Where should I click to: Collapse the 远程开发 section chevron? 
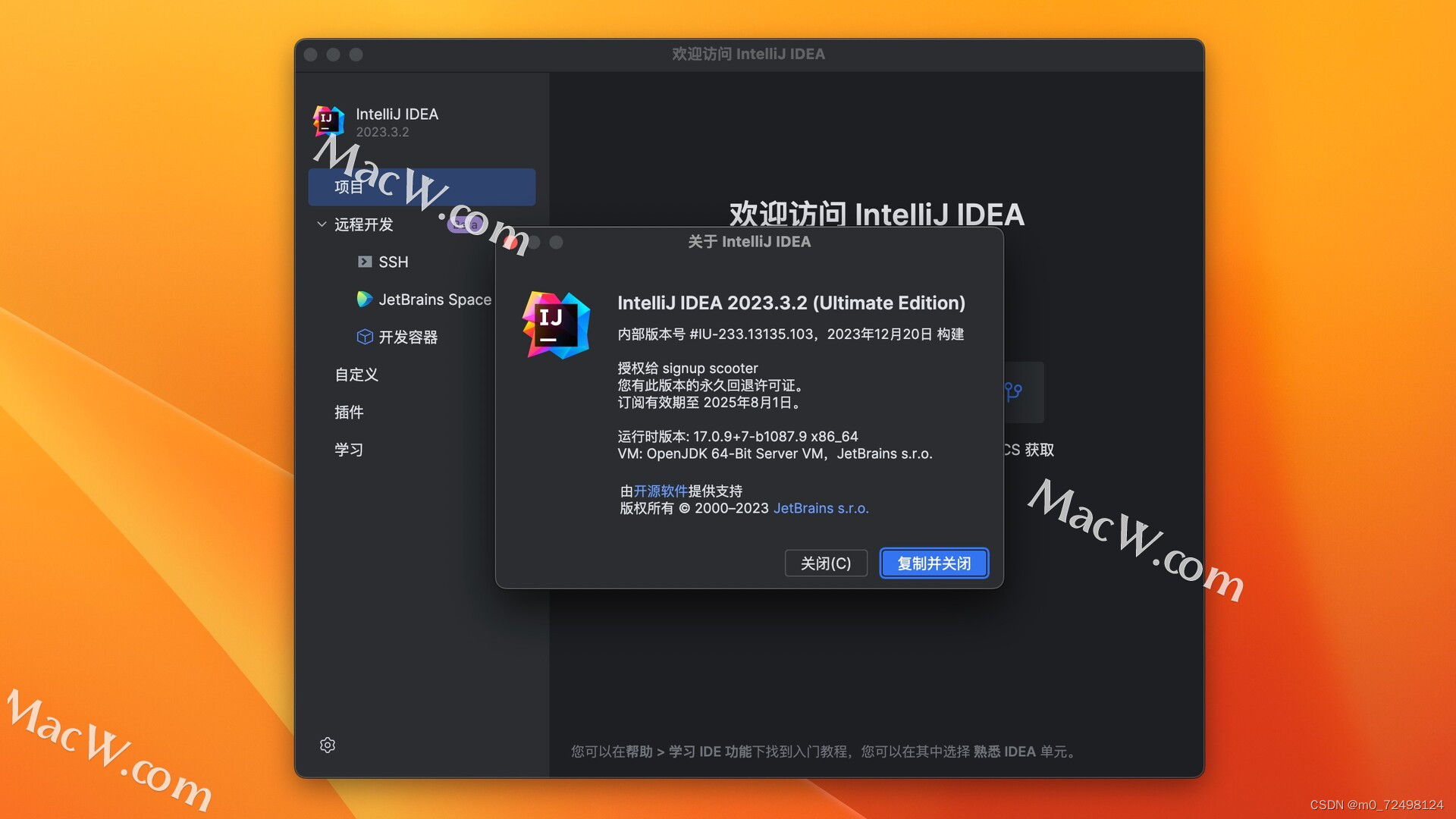[322, 224]
